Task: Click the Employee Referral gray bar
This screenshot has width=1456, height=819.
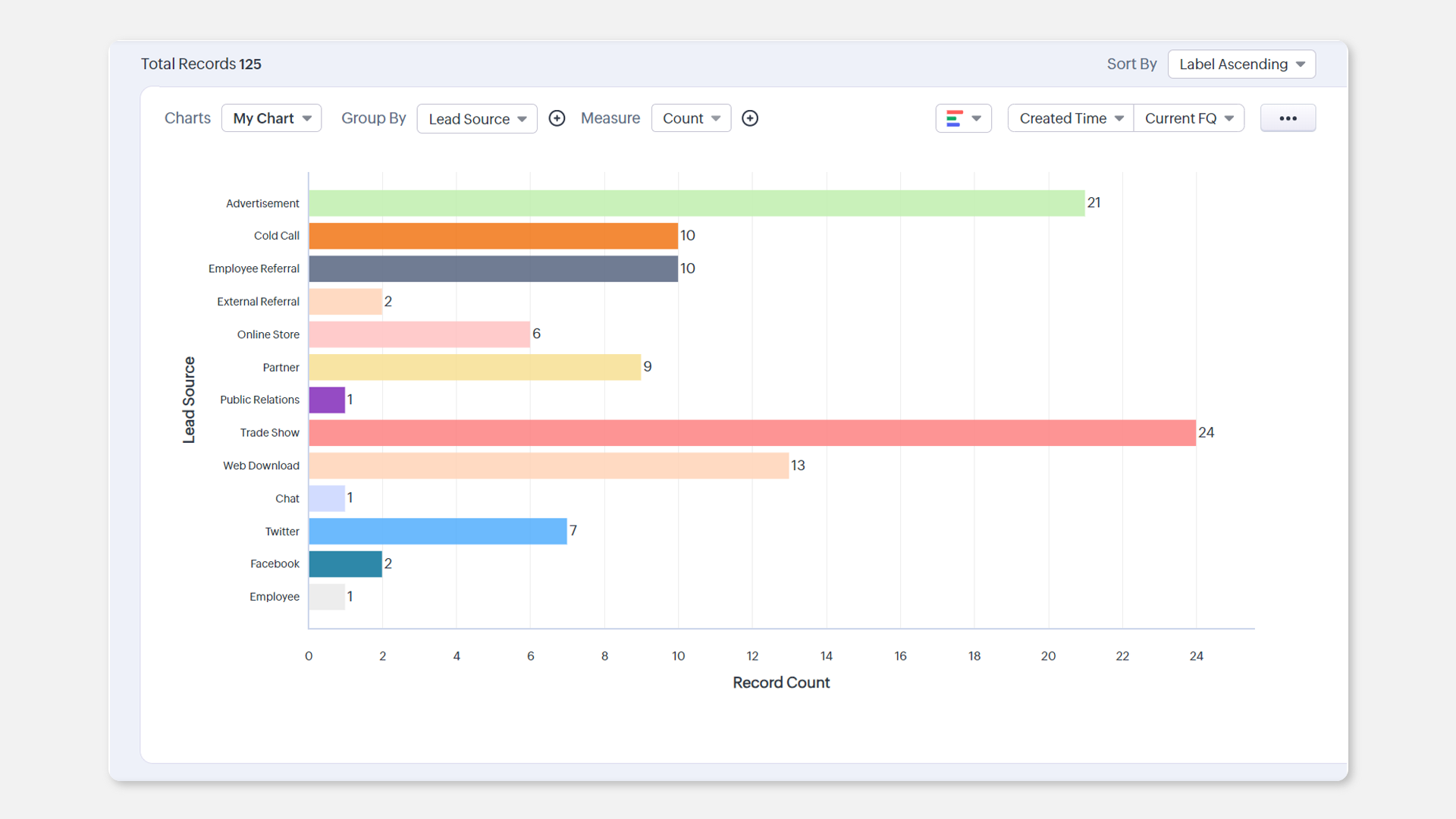Action: coord(493,269)
